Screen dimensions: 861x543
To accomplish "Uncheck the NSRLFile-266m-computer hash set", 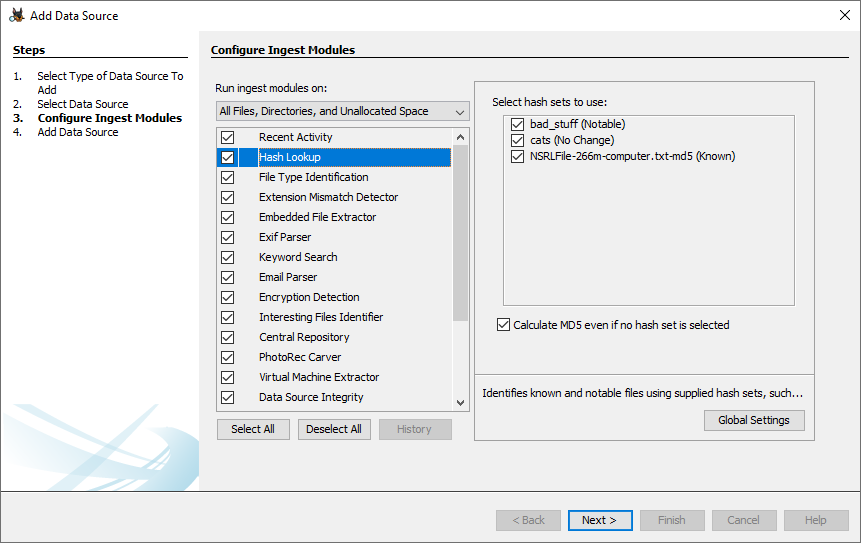I will 517,156.
